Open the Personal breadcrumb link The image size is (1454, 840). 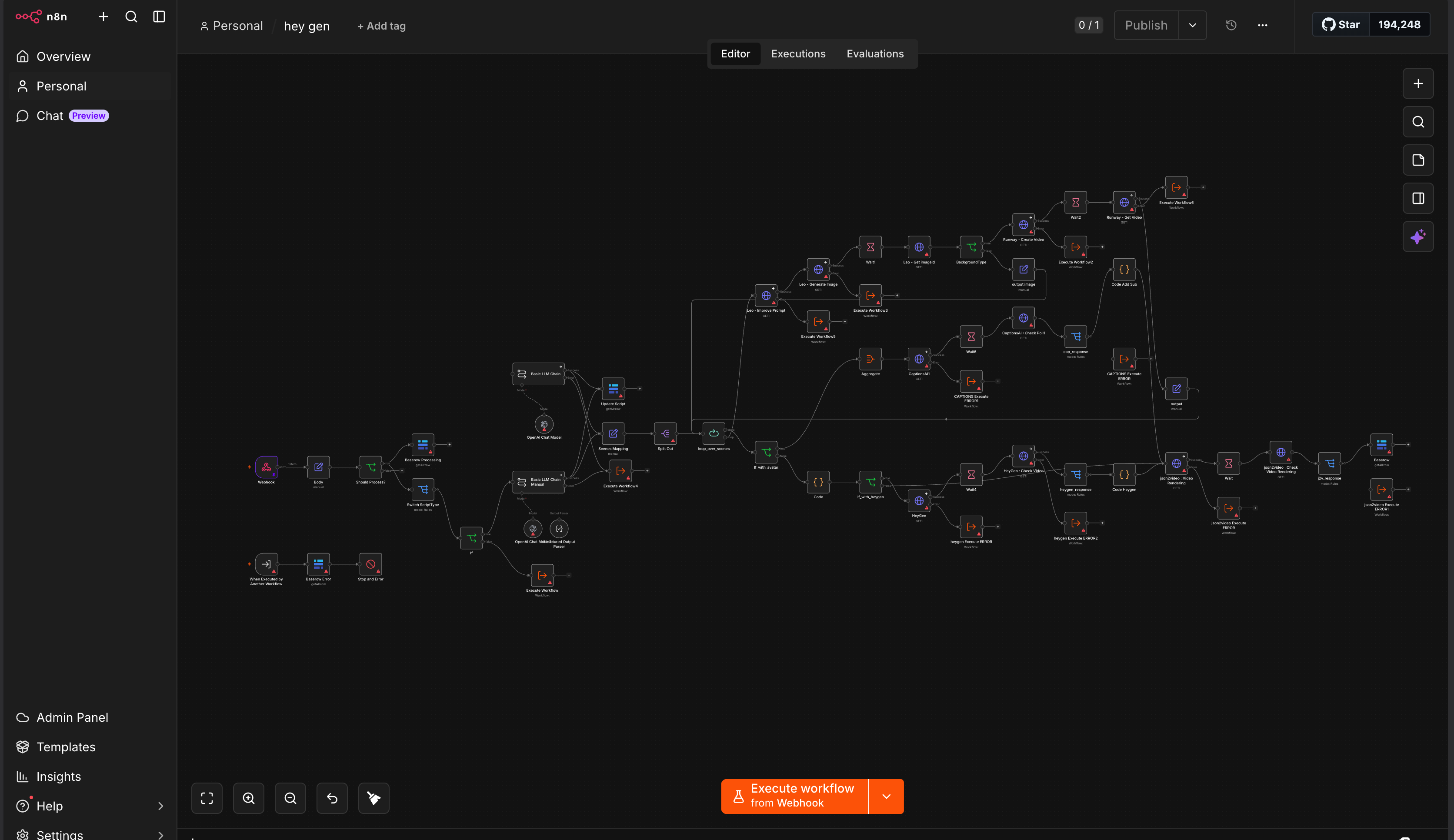[x=231, y=26]
